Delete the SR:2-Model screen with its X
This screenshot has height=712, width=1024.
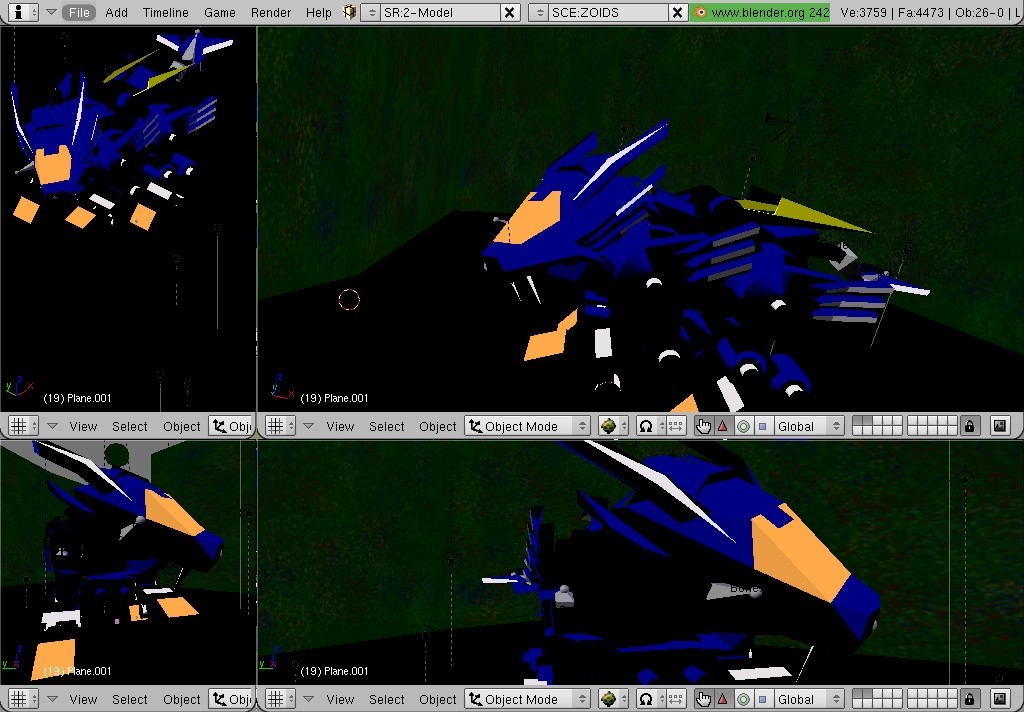pyautogui.click(x=510, y=12)
